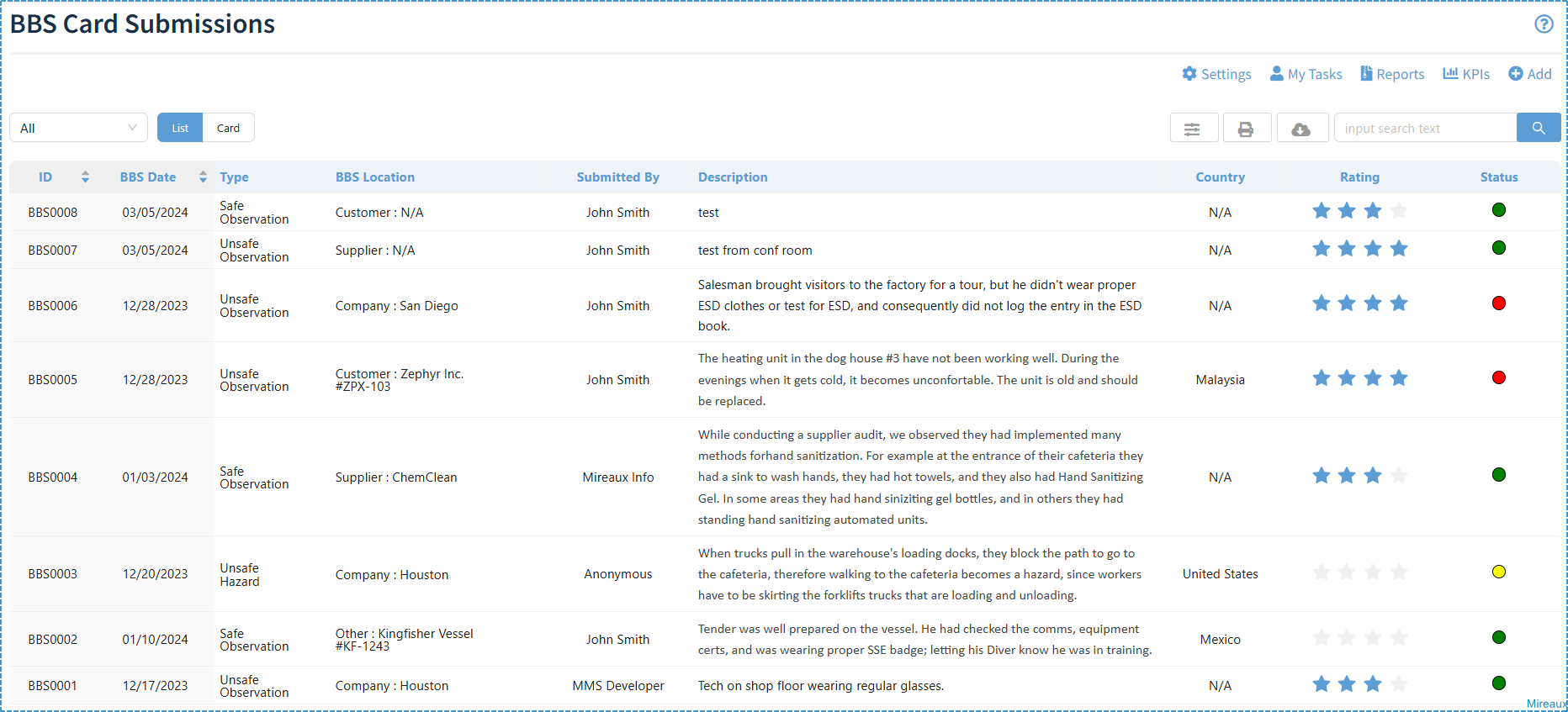Click the Submitted By column header
Screen dimensions: 1568x712
tap(617, 177)
